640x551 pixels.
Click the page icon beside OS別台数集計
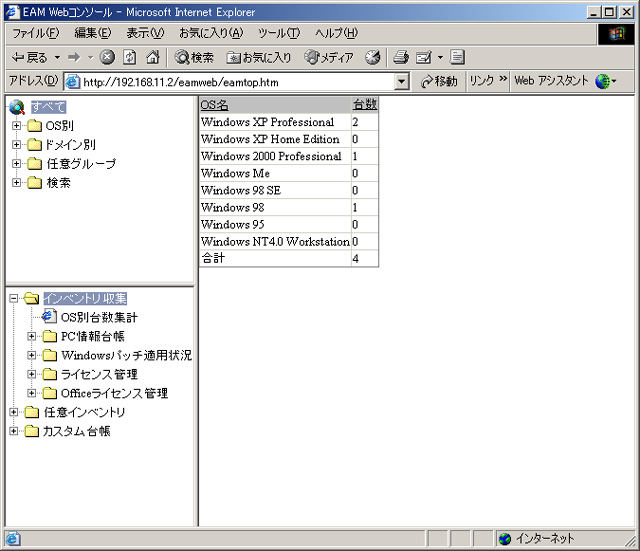click(x=49, y=316)
